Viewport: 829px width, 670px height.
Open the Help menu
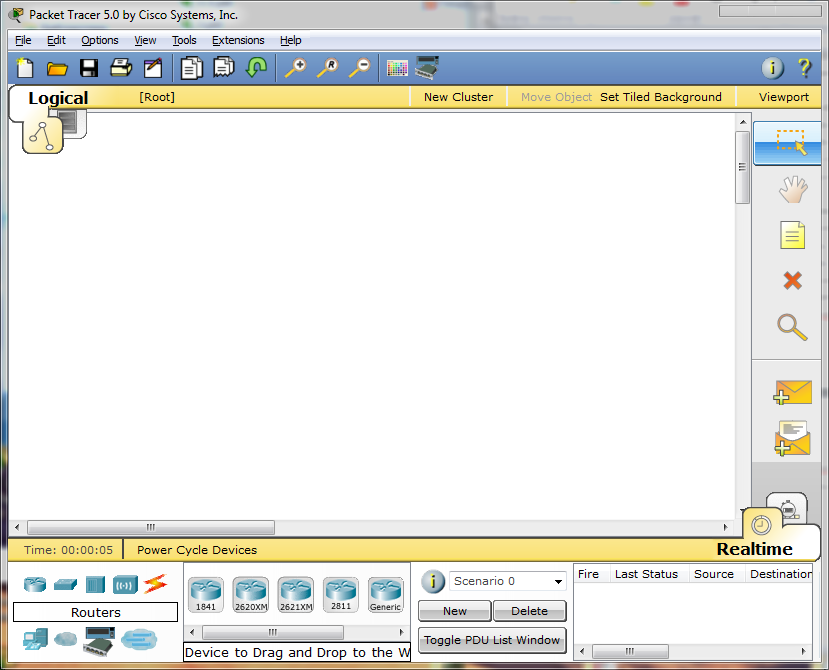pos(290,40)
